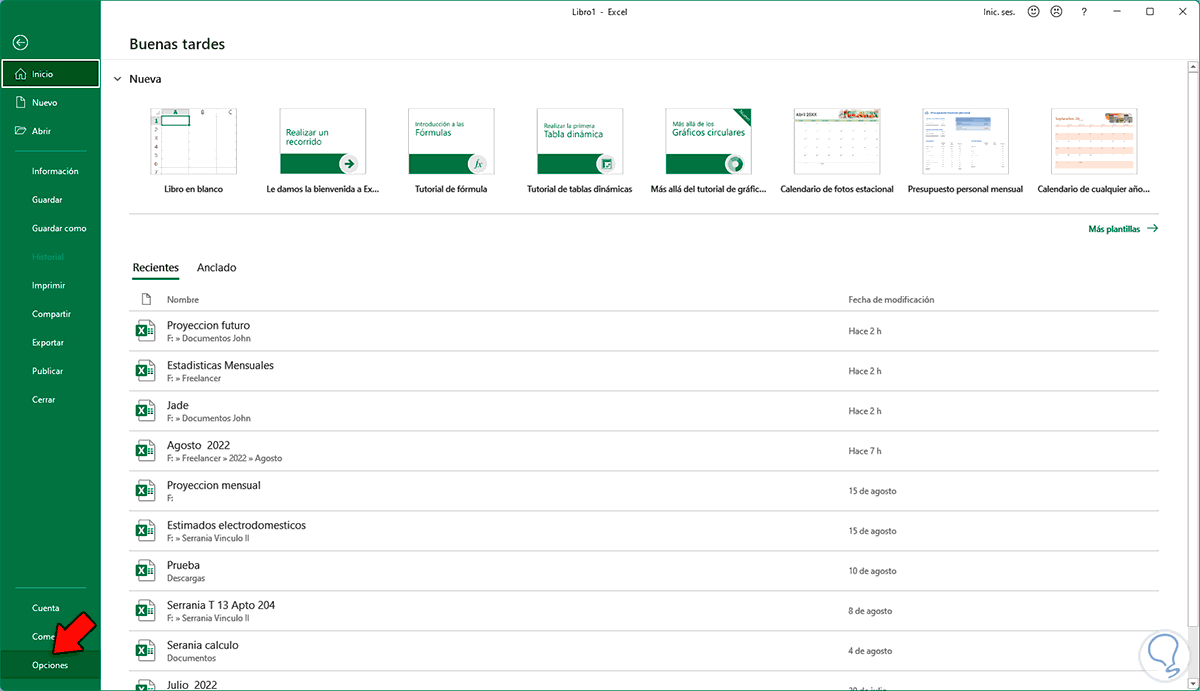Open Calendario de fotos estacional template
The height and width of the screenshot is (691, 1200).
point(837,151)
